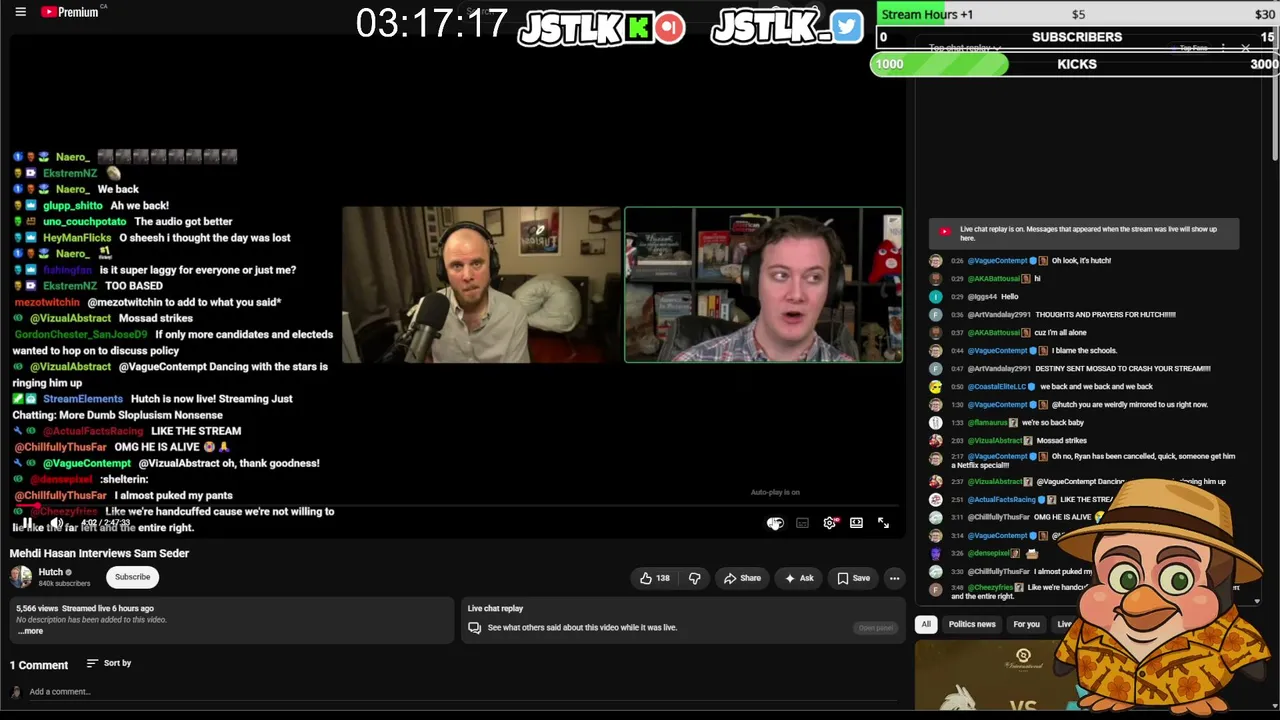Share the video
Viewport: 1280px width, 720px height.
(742, 578)
